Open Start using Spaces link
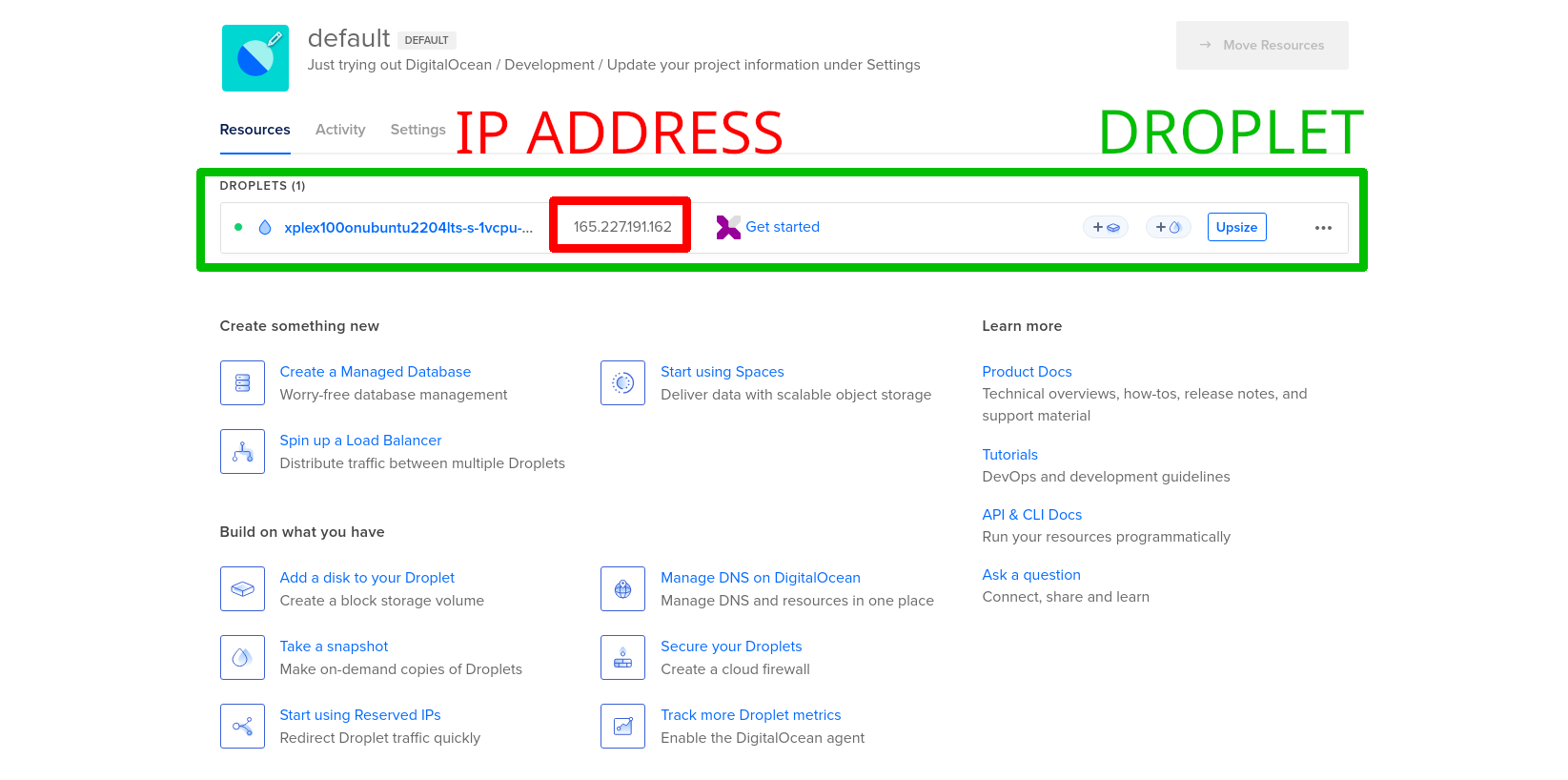 (x=723, y=372)
